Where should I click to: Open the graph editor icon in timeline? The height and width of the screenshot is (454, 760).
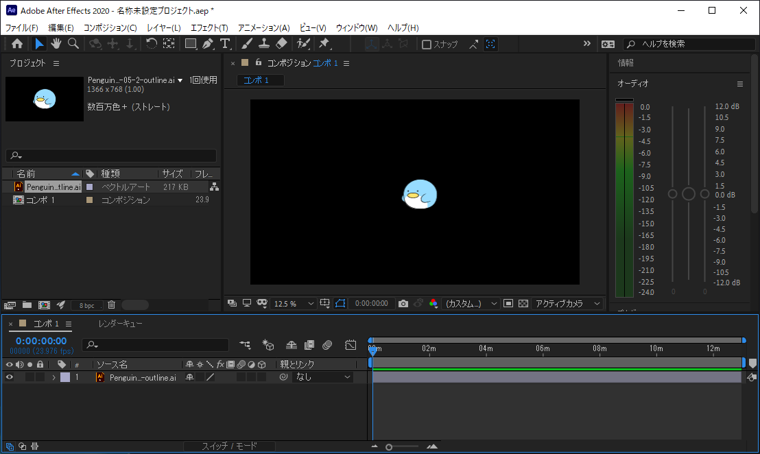click(x=350, y=345)
